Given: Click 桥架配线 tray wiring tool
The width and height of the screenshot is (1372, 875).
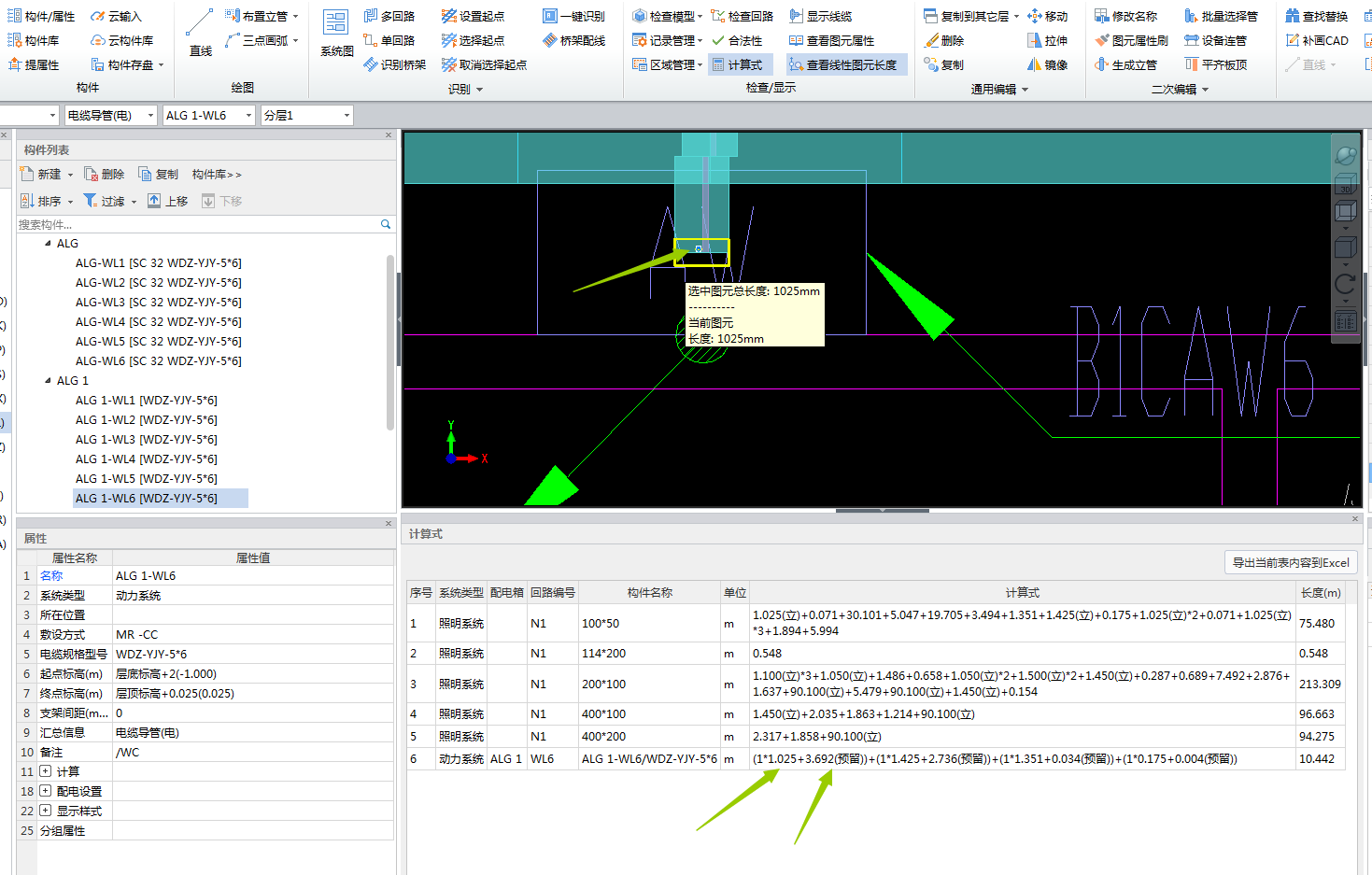Looking at the screenshot, I should tap(573, 40).
